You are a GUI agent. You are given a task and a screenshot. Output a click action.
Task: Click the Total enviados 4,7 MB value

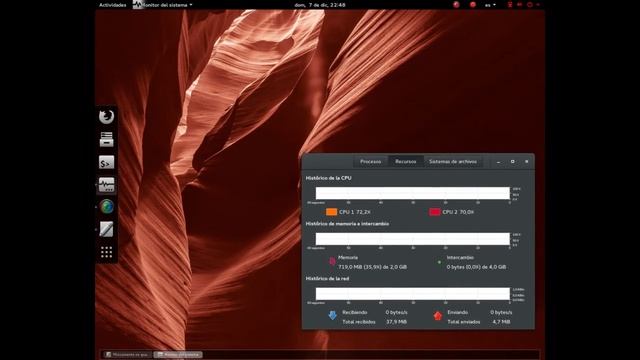501,322
